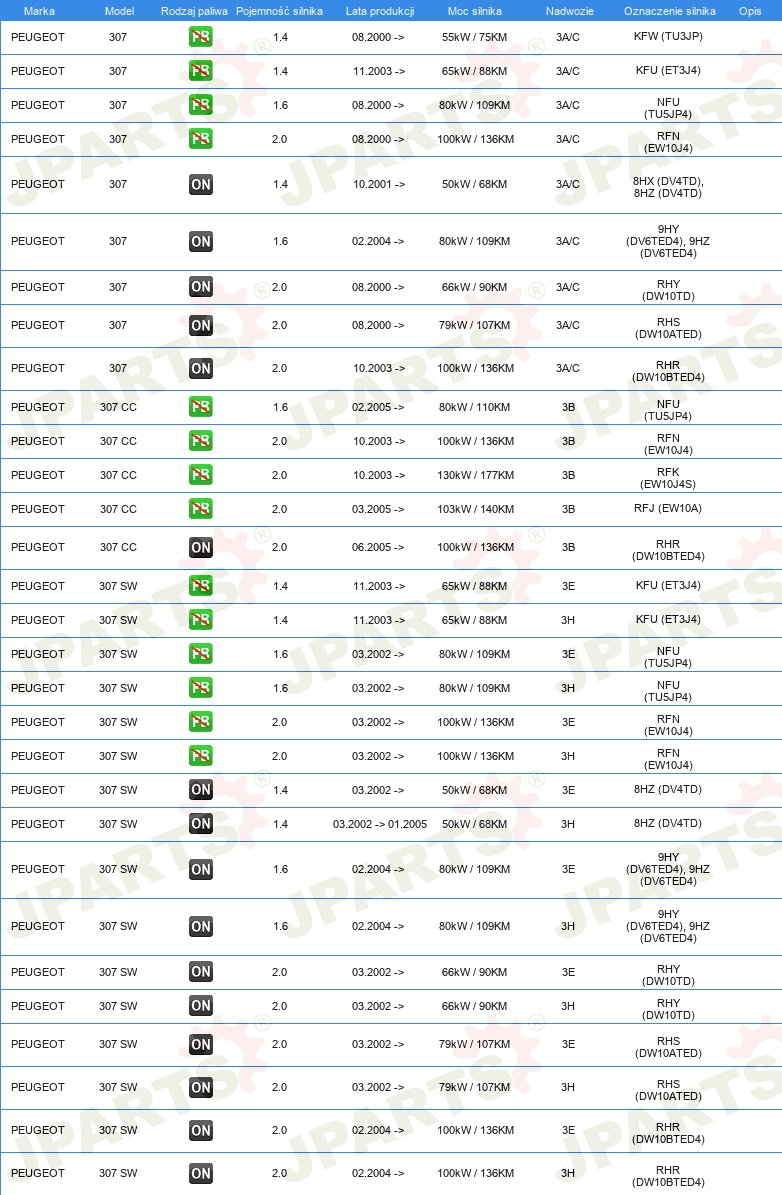Click the 50kW / 68KM cell in the 10.2001 row
The height and width of the screenshot is (1195, 782).
pos(474,184)
